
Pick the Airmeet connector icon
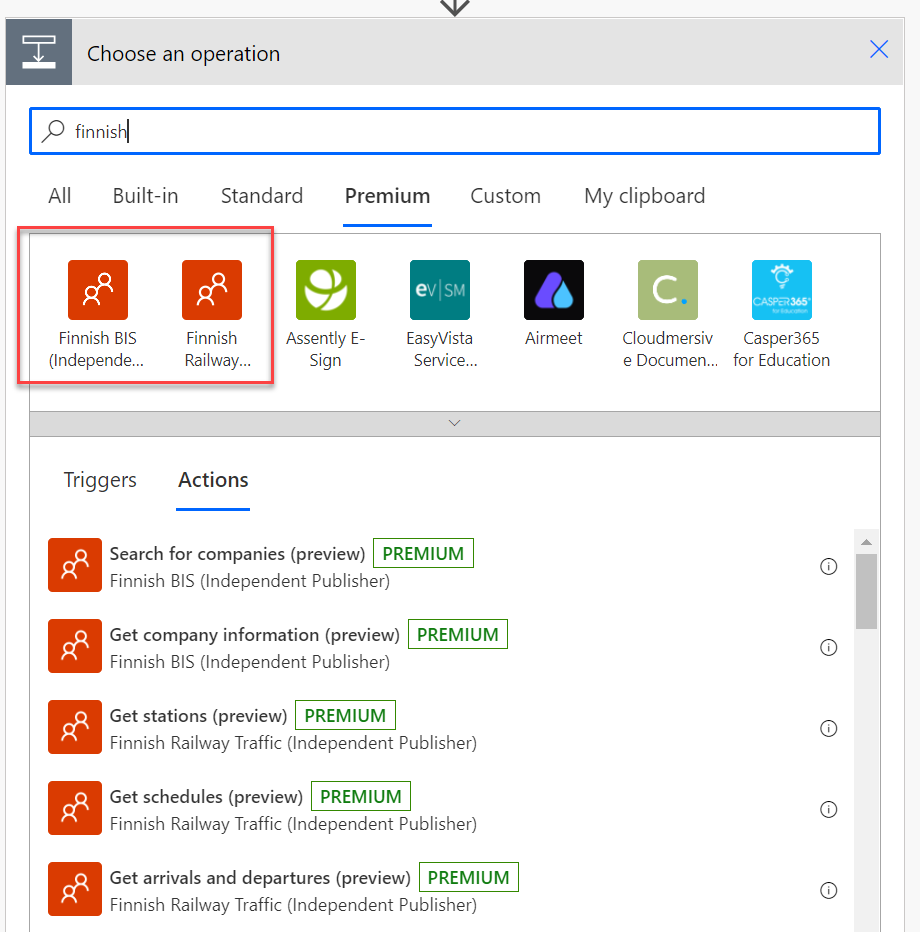553,290
